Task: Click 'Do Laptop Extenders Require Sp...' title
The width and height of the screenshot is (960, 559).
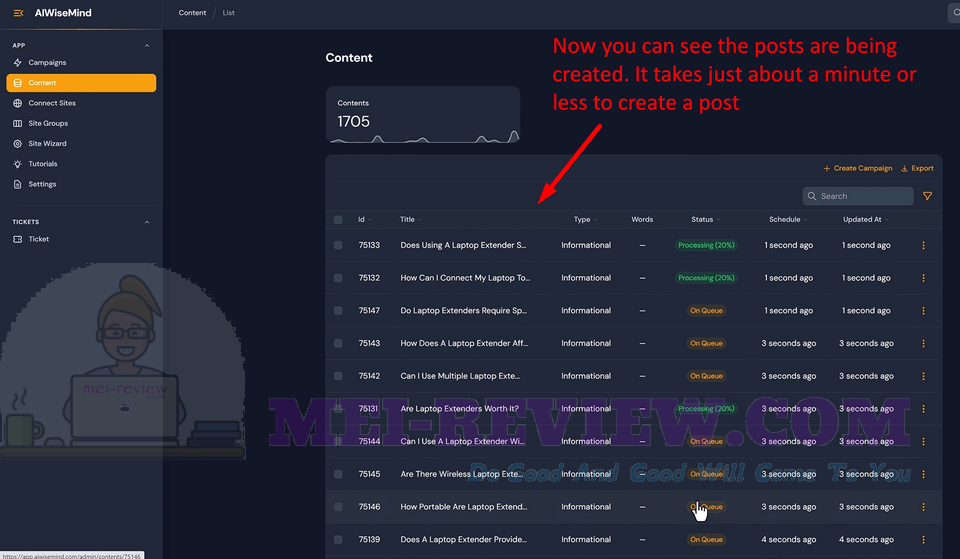Action: [x=463, y=310]
